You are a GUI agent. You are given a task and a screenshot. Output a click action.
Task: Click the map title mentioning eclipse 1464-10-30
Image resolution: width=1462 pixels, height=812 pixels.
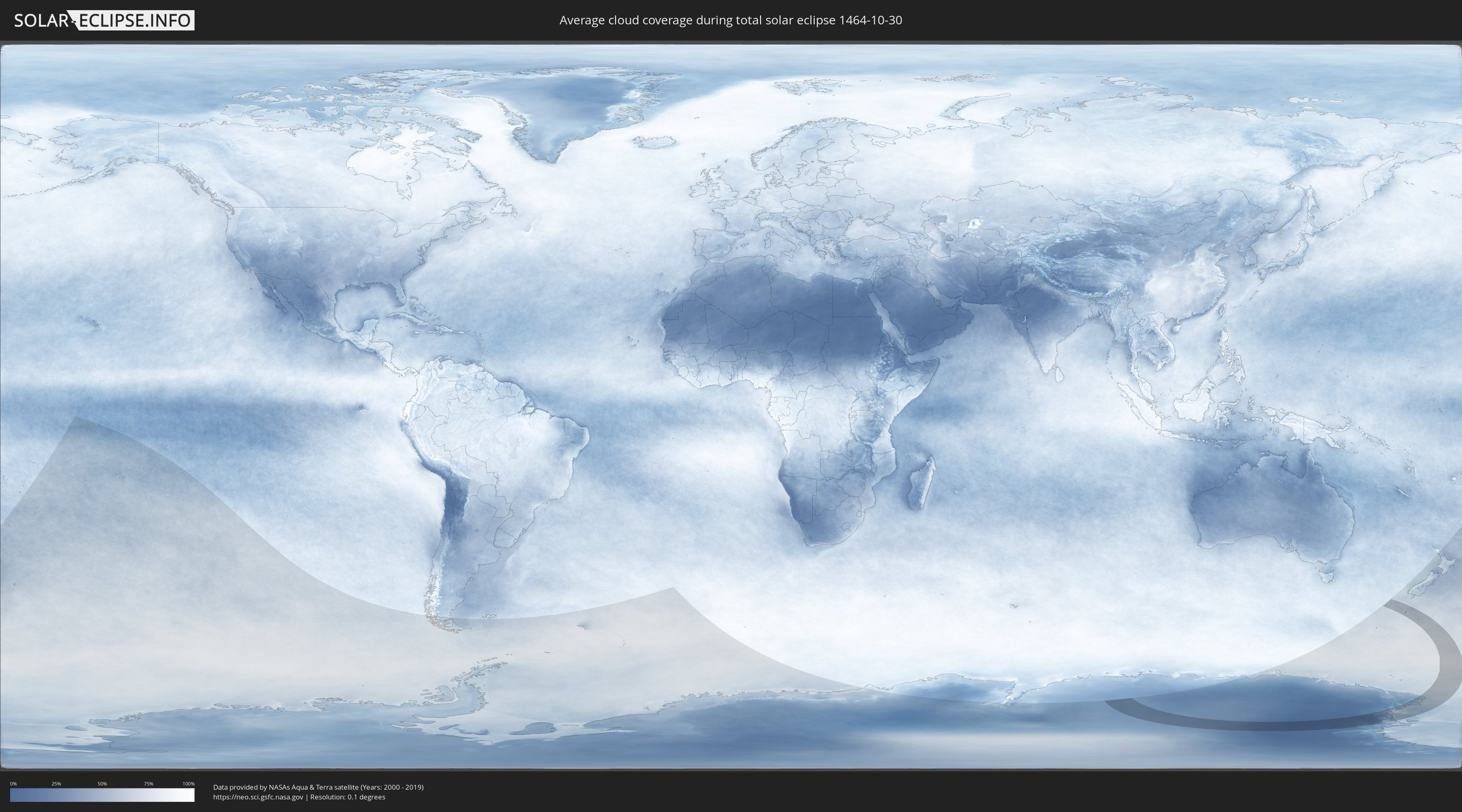(x=731, y=20)
